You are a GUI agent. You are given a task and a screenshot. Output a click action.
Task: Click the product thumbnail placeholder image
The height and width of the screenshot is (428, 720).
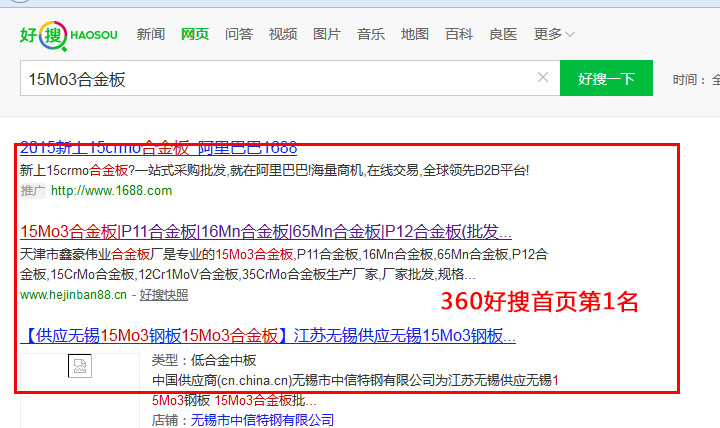tap(82, 365)
